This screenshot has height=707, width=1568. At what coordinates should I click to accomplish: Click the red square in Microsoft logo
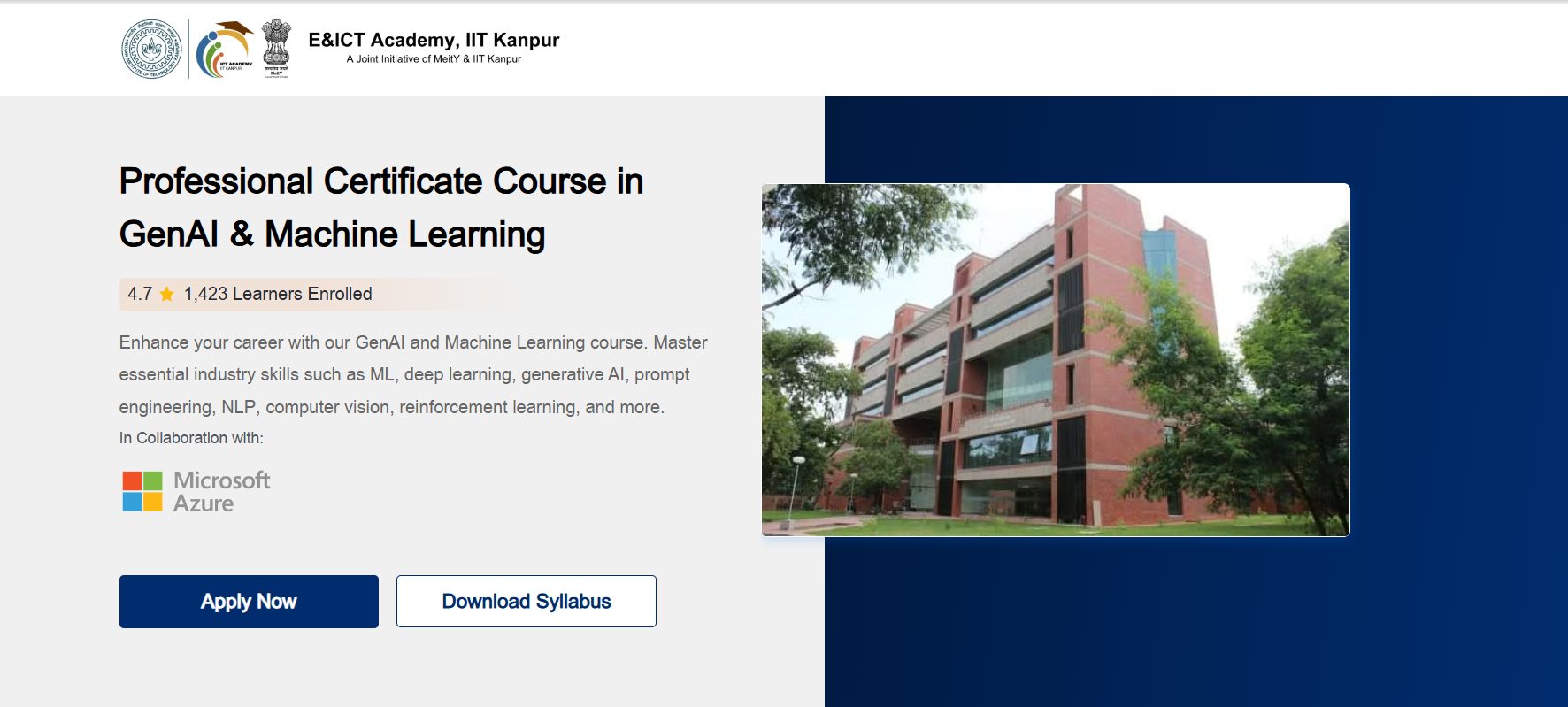coord(132,480)
